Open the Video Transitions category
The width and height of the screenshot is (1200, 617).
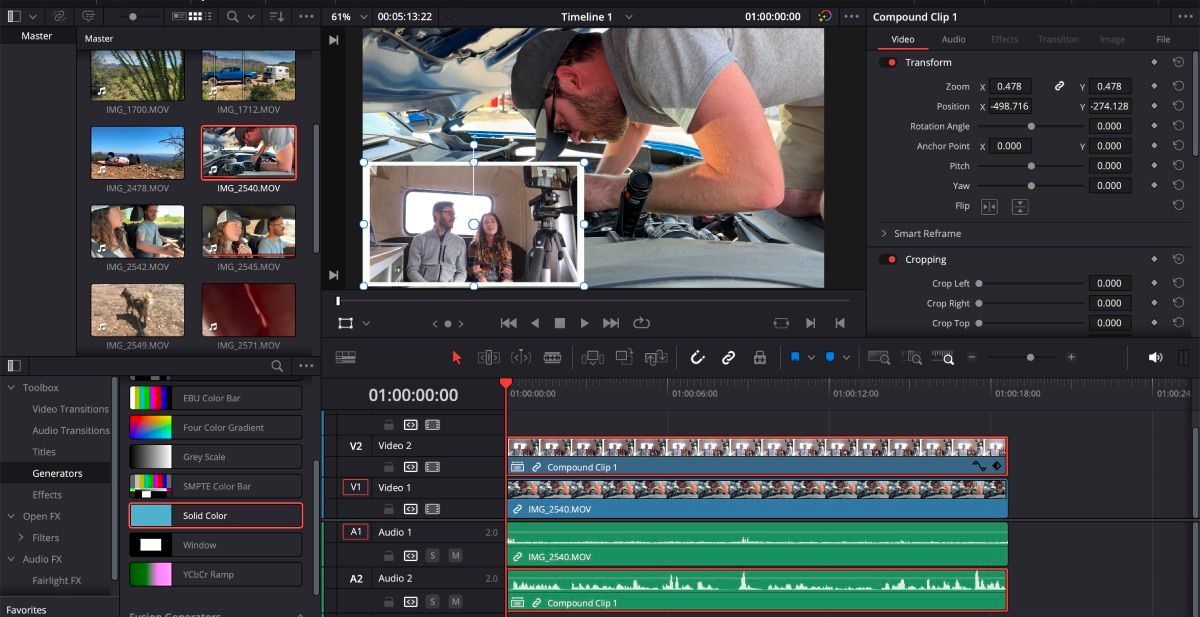pos(68,409)
